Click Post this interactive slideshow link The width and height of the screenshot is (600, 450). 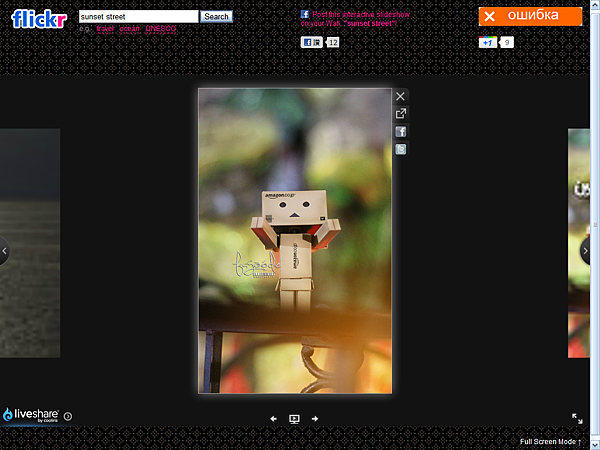point(355,19)
